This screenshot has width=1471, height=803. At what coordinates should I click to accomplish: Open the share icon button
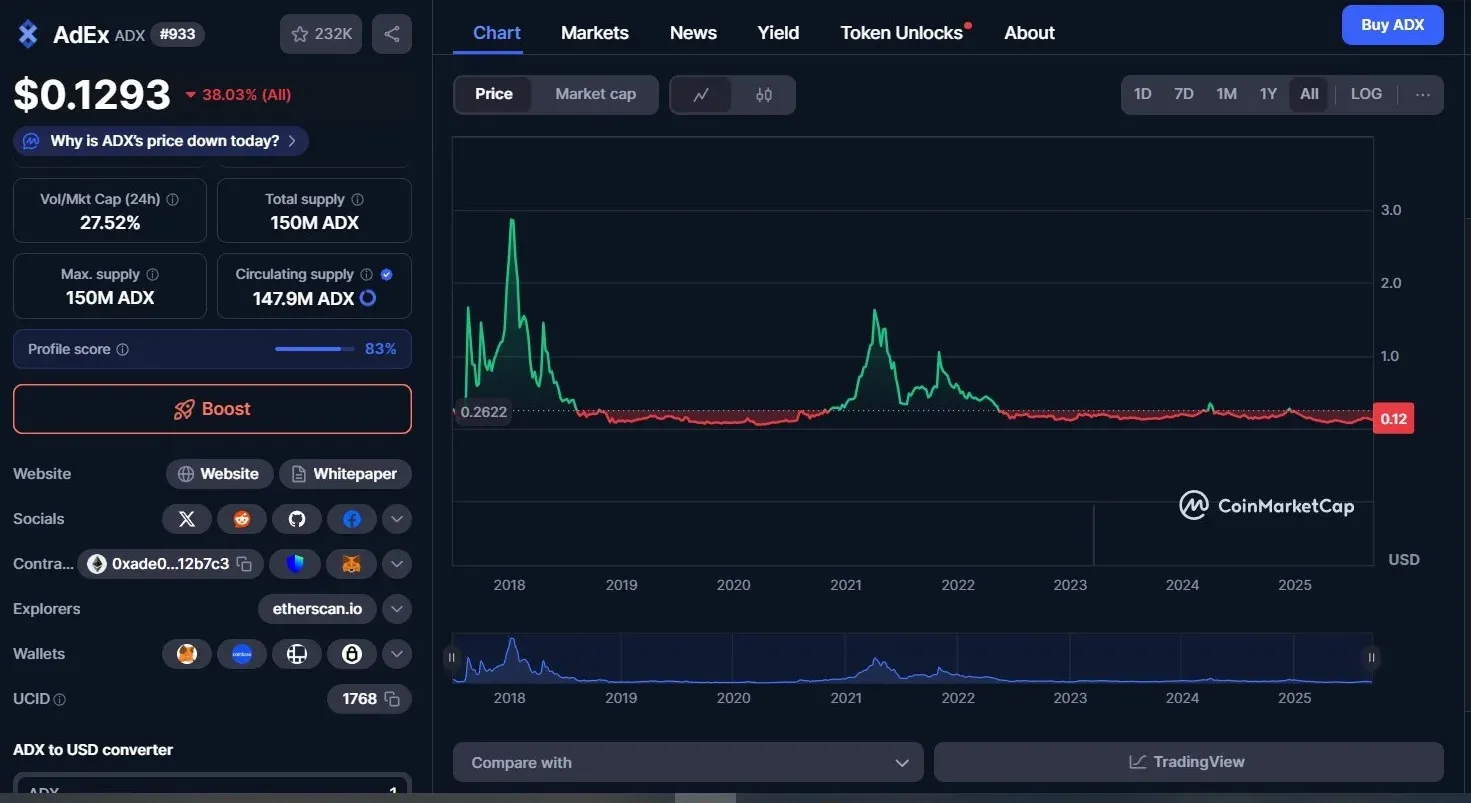[x=392, y=34]
